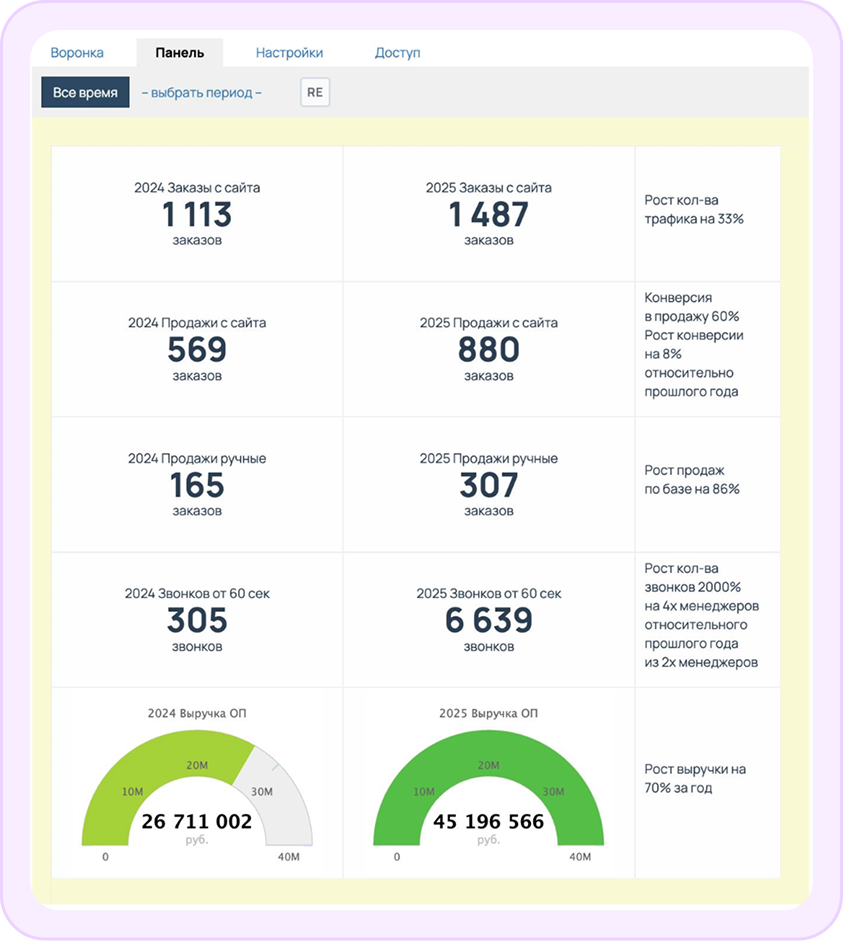The width and height of the screenshot is (843, 941).
Task: Select the Рост кол-ва трафика на 33% note
Action: point(694,209)
